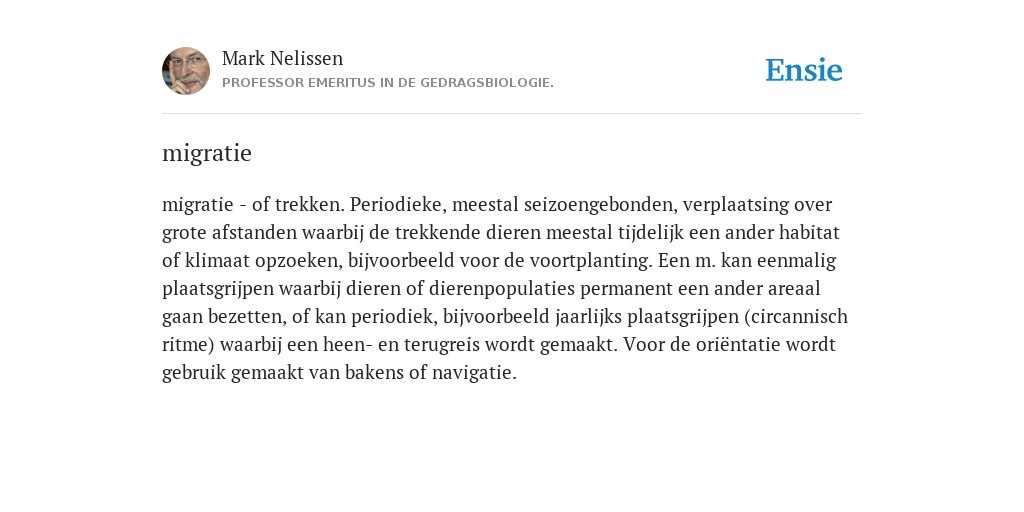Click the horizontal divider under the author header
The height and width of the screenshot is (512, 1024).
tap(512, 114)
